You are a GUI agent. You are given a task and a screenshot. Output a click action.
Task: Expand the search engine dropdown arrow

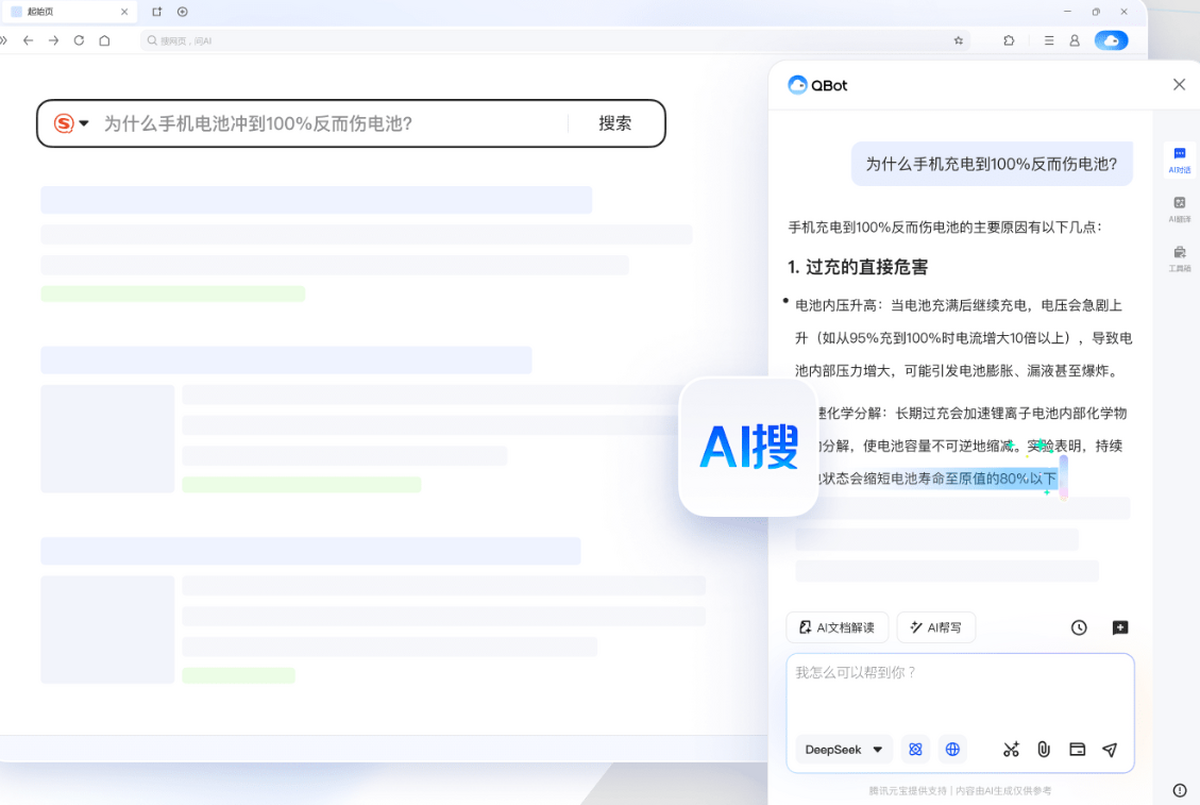tap(84, 123)
